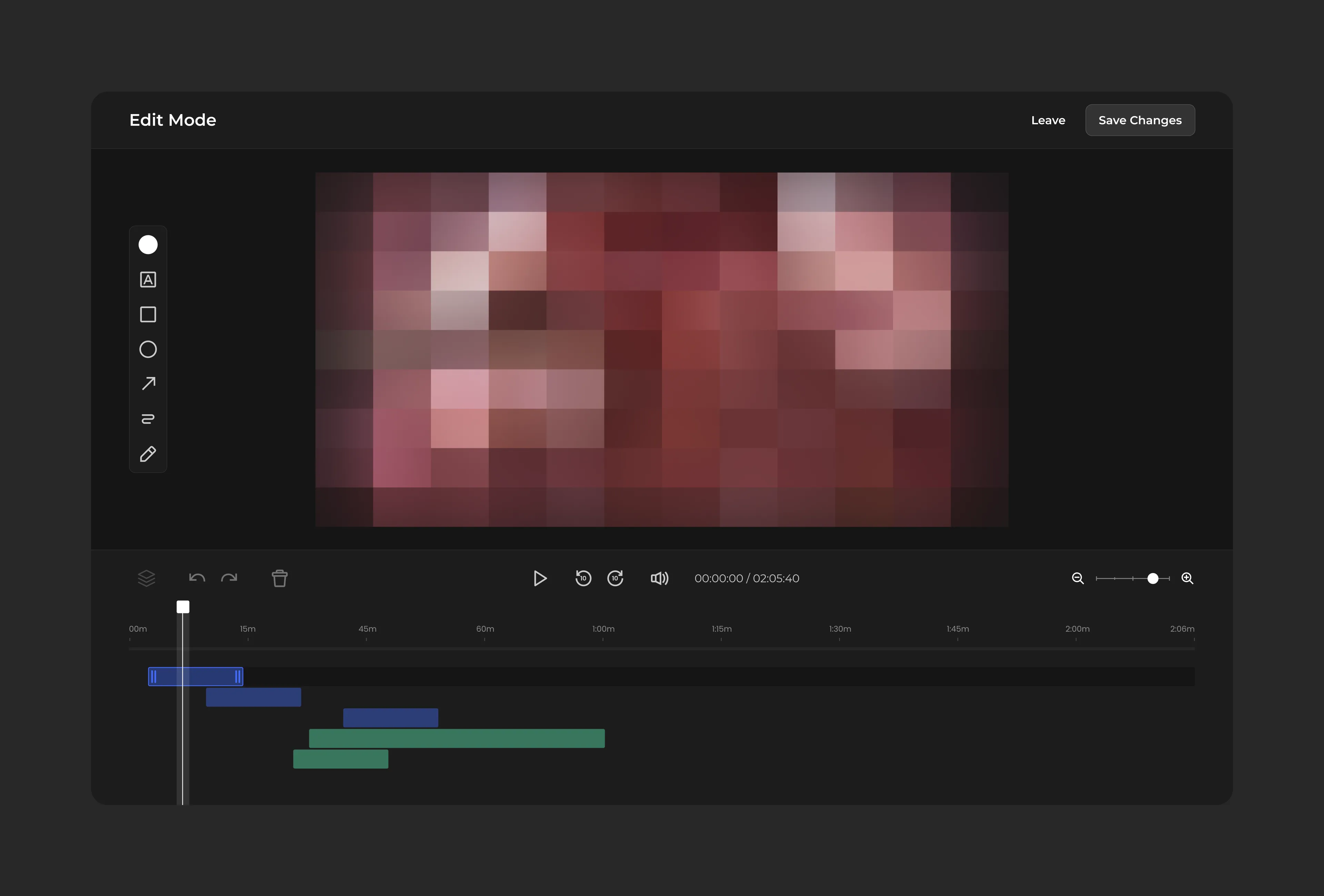Viewport: 1324px width, 896px height.
Task: Skip forward 10 seconds
Action: tap(615, 578)
